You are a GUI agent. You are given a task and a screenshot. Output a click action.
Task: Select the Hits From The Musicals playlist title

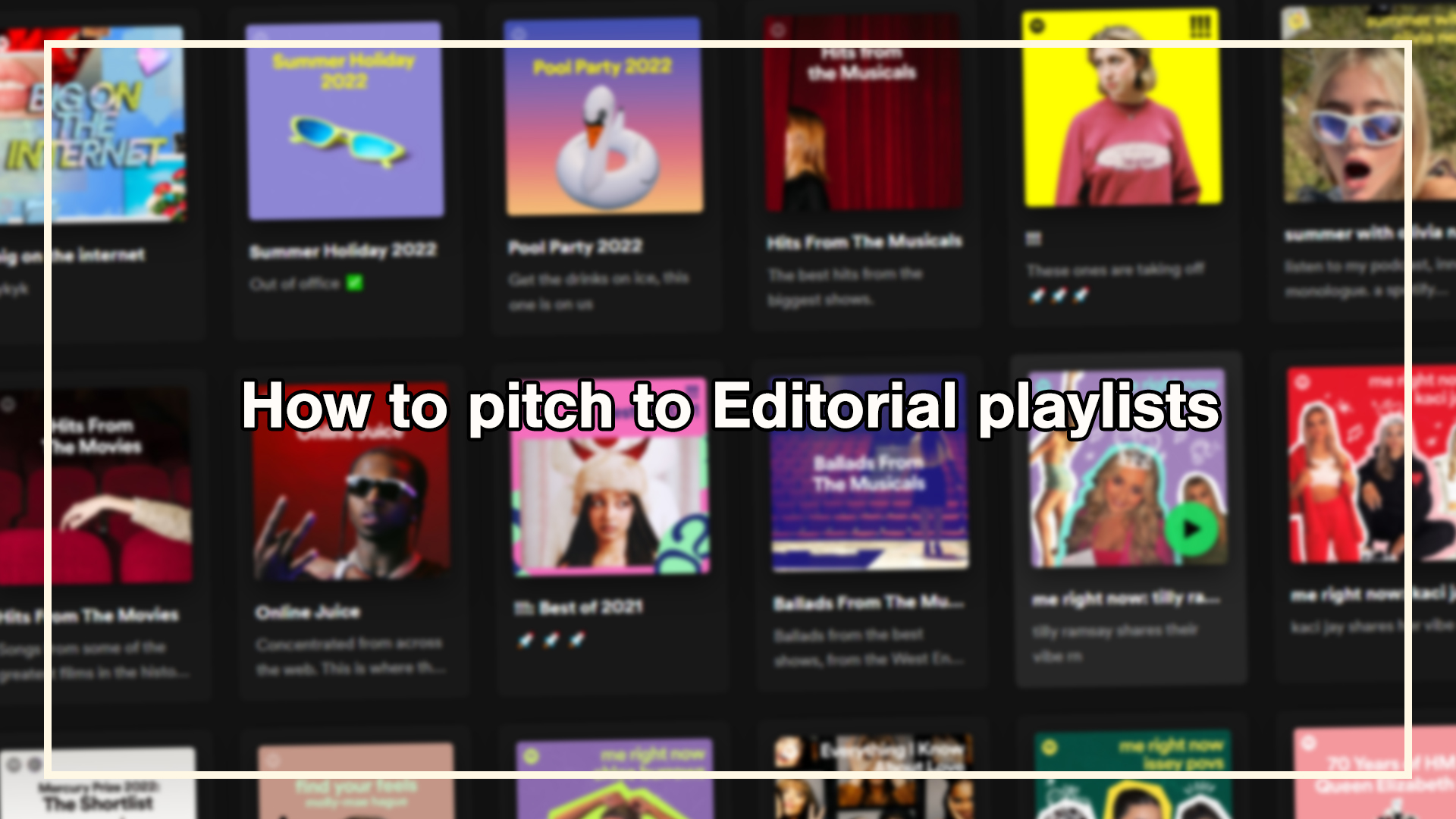(864, 241)
